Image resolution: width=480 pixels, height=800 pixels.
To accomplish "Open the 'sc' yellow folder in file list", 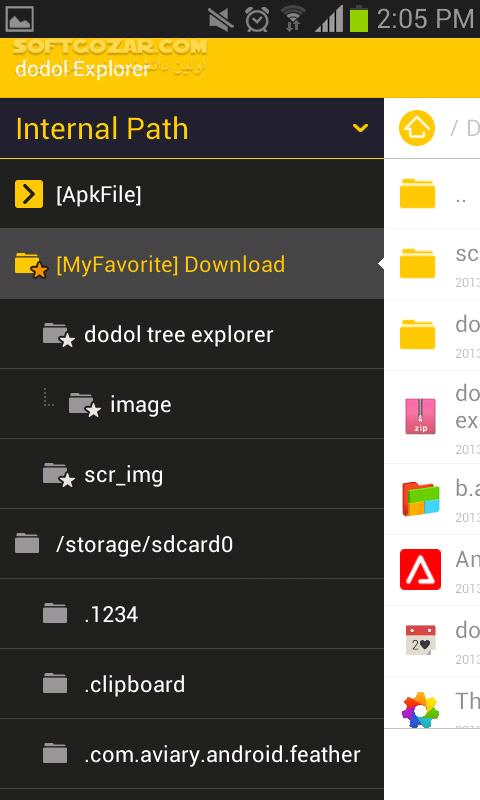I will (417, 263).
